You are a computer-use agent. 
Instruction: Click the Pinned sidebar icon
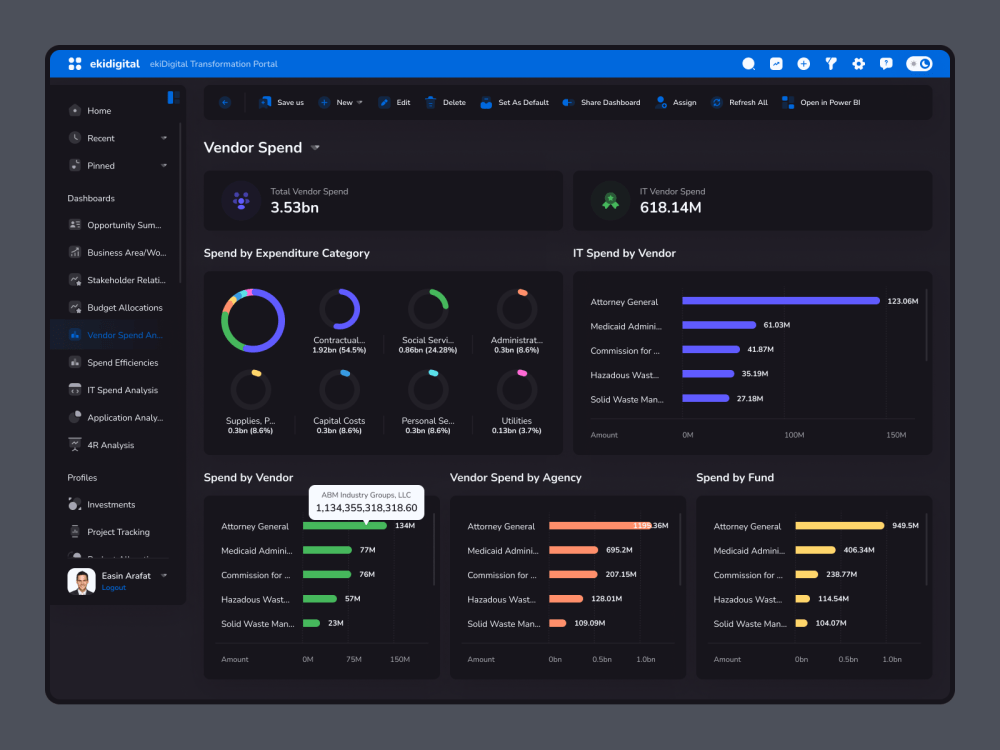(x=75, y=165)
